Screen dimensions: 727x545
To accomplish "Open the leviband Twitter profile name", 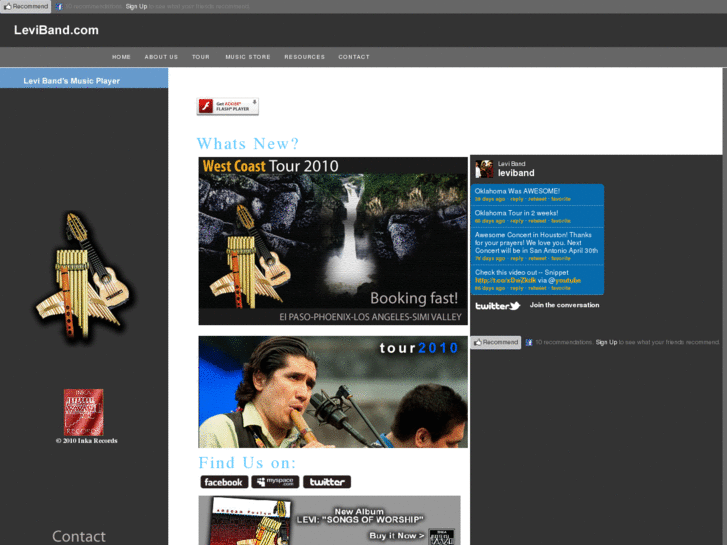I will [516, 173].
